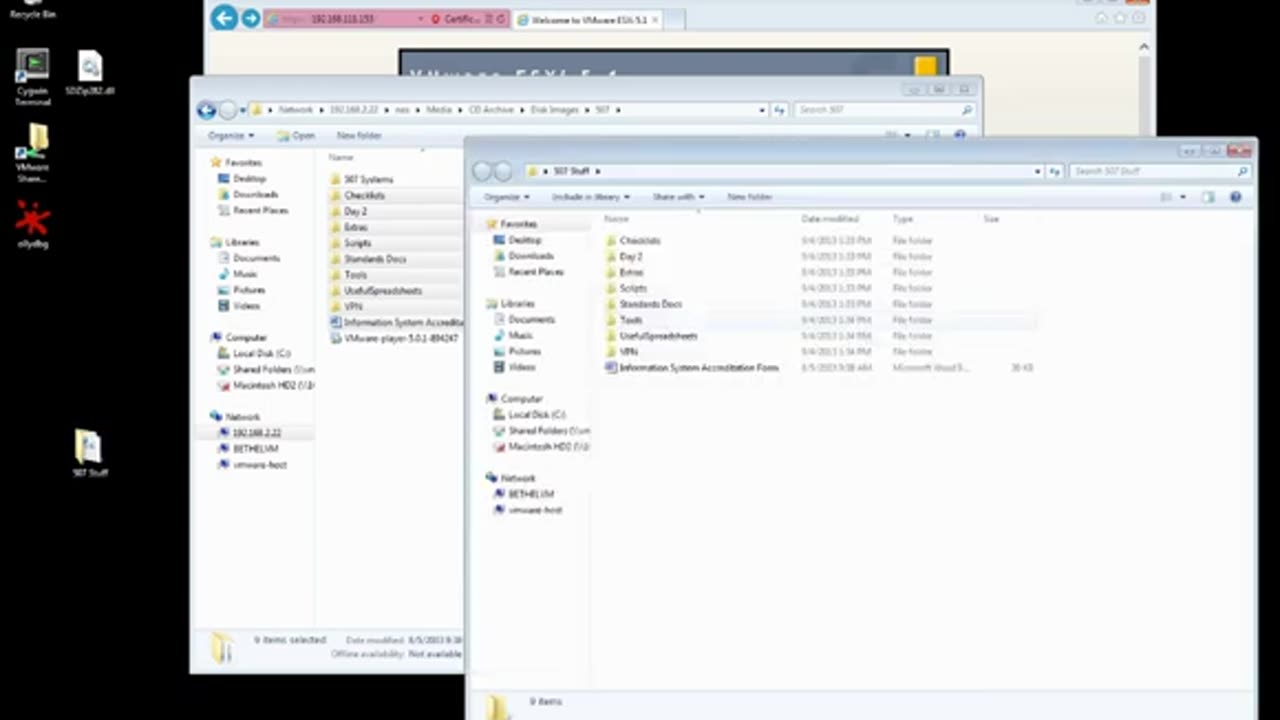Sort by Name column in 507 Stuff

617,218
